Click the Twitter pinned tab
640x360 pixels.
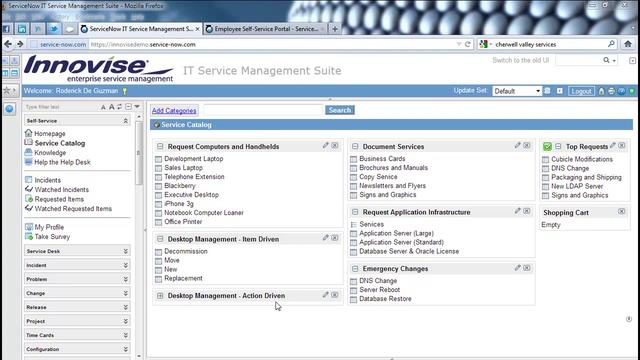tap(53, 29)
